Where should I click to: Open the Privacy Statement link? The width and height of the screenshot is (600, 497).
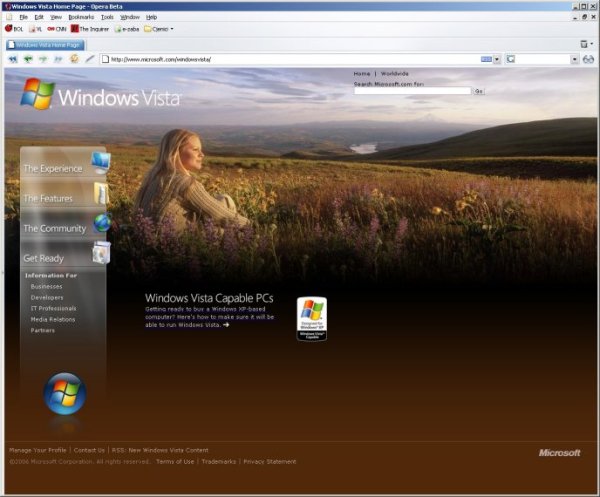coord(269,462)
